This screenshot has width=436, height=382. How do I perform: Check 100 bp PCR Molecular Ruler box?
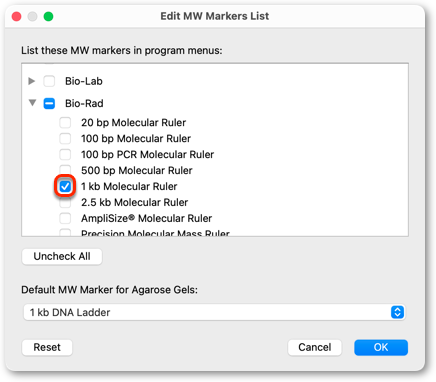[65, 154]
